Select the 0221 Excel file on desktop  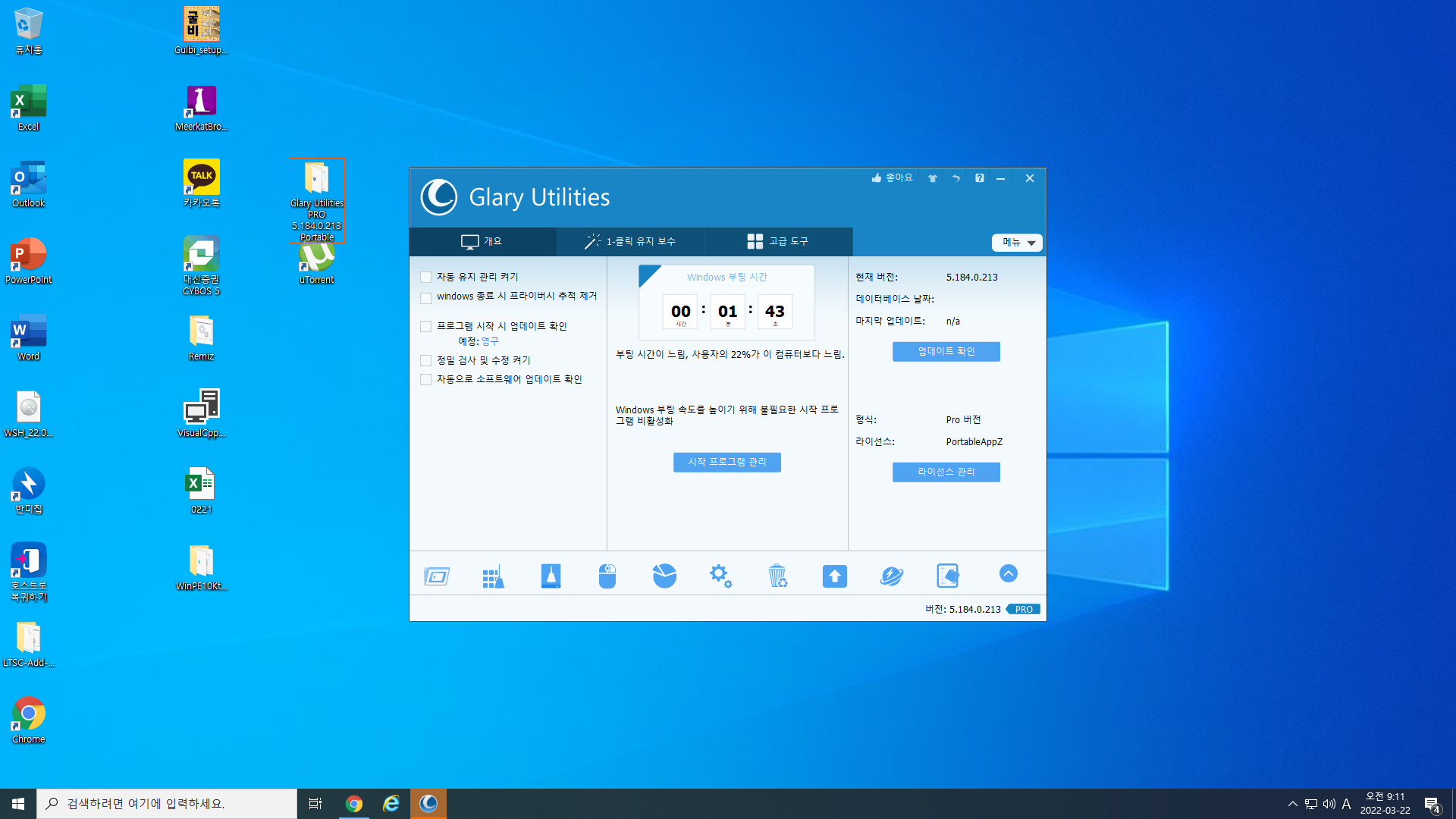click(x=202, y=490)
